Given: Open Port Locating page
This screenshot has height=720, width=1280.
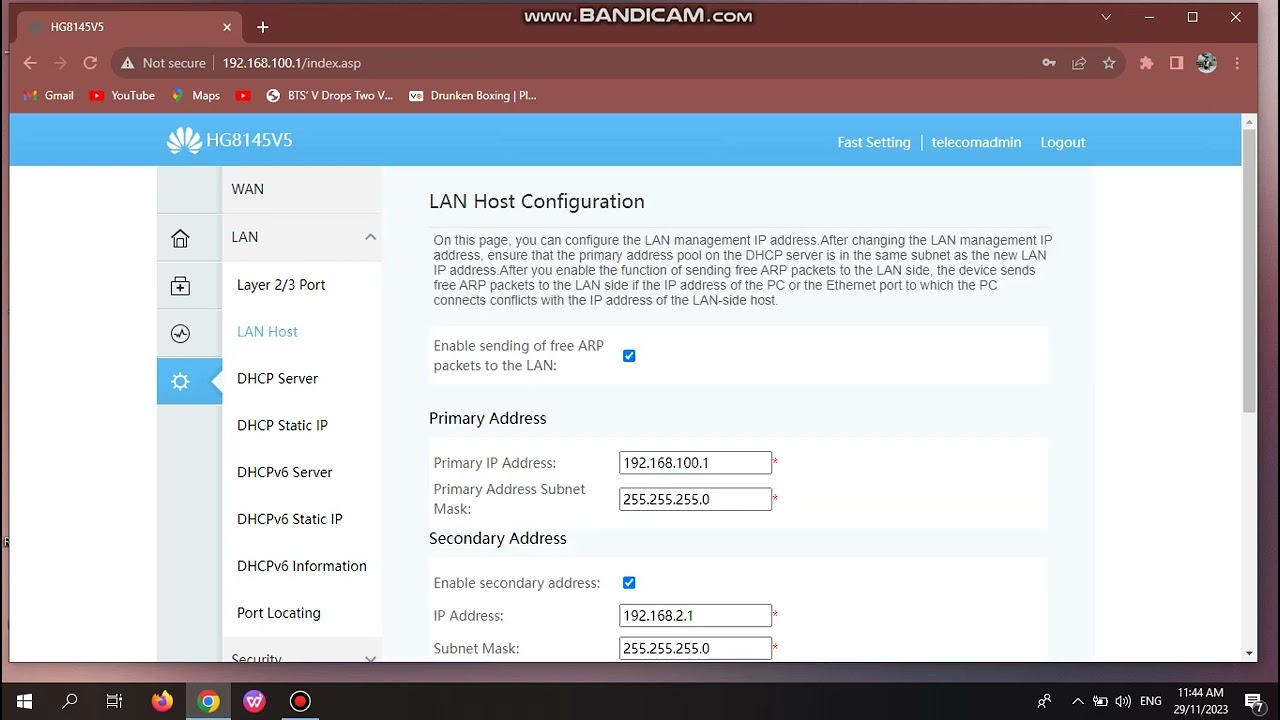Looking at the screenshot, I should tap(278, 614).
